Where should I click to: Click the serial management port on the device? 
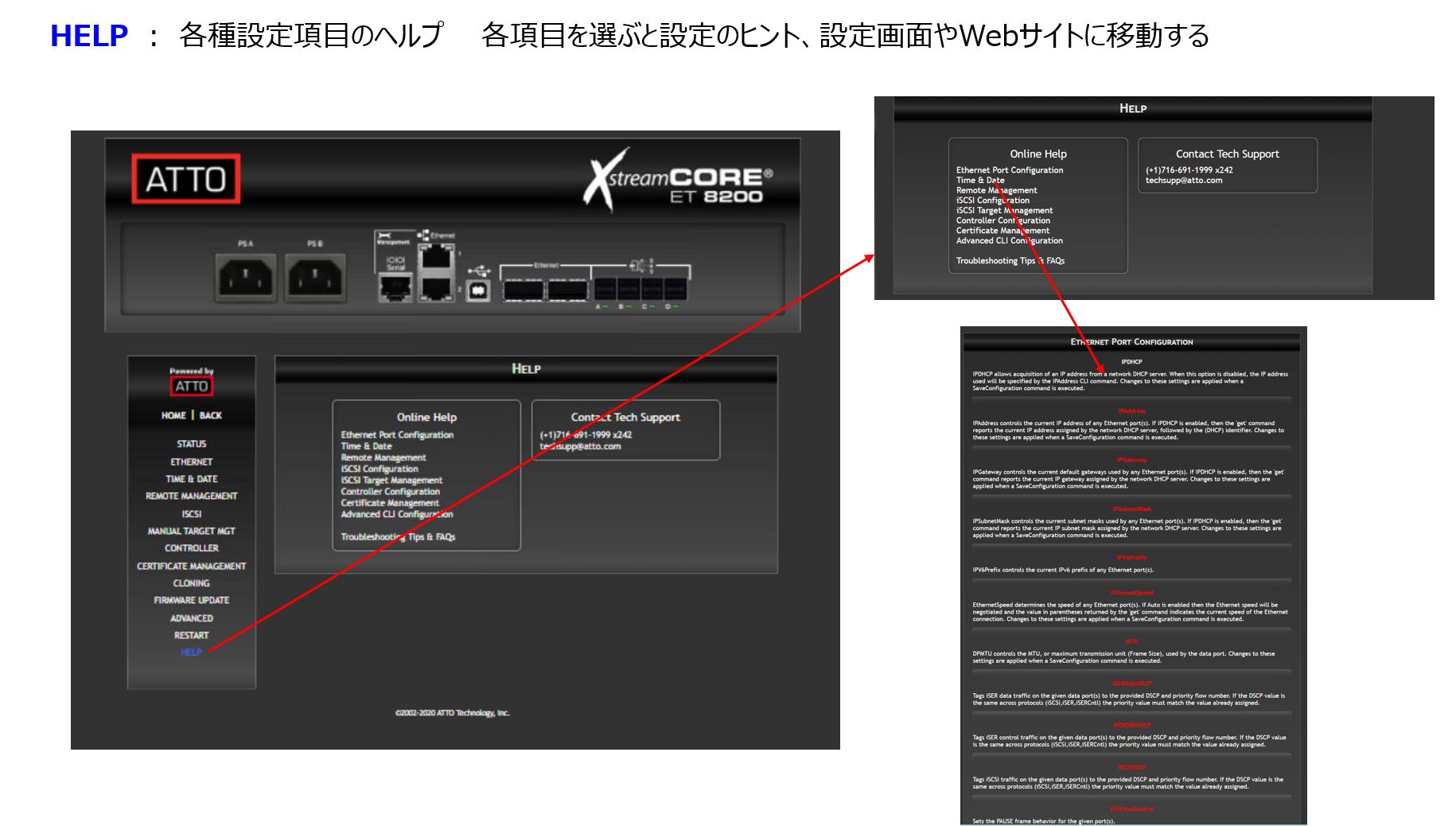(395, 288)
